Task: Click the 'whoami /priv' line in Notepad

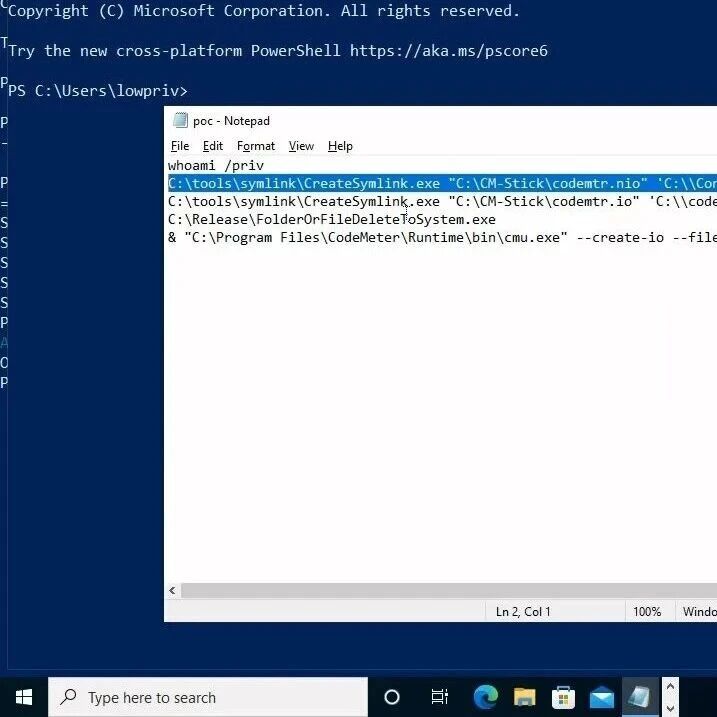Action: click(x=216, y=166)
